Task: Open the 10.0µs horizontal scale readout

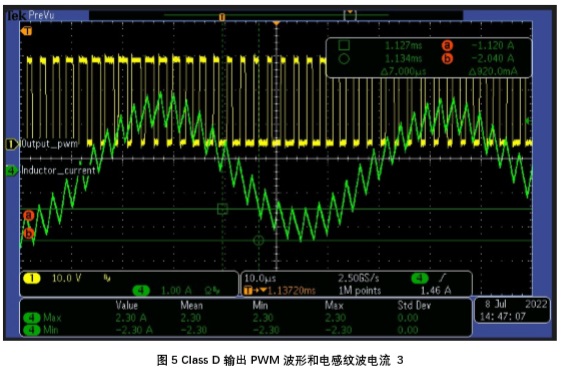Action: click(x=261, y=278)
